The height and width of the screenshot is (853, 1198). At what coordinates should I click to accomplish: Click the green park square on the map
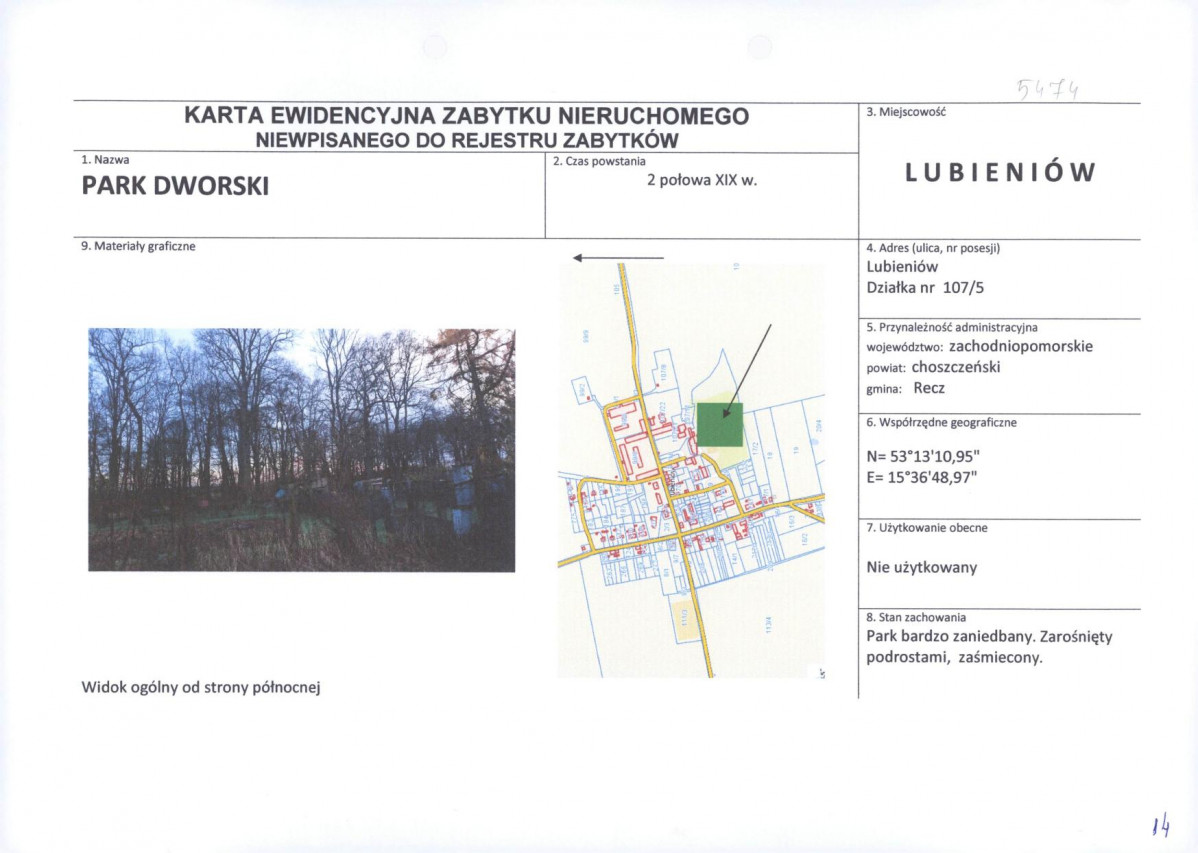[720, 424]
